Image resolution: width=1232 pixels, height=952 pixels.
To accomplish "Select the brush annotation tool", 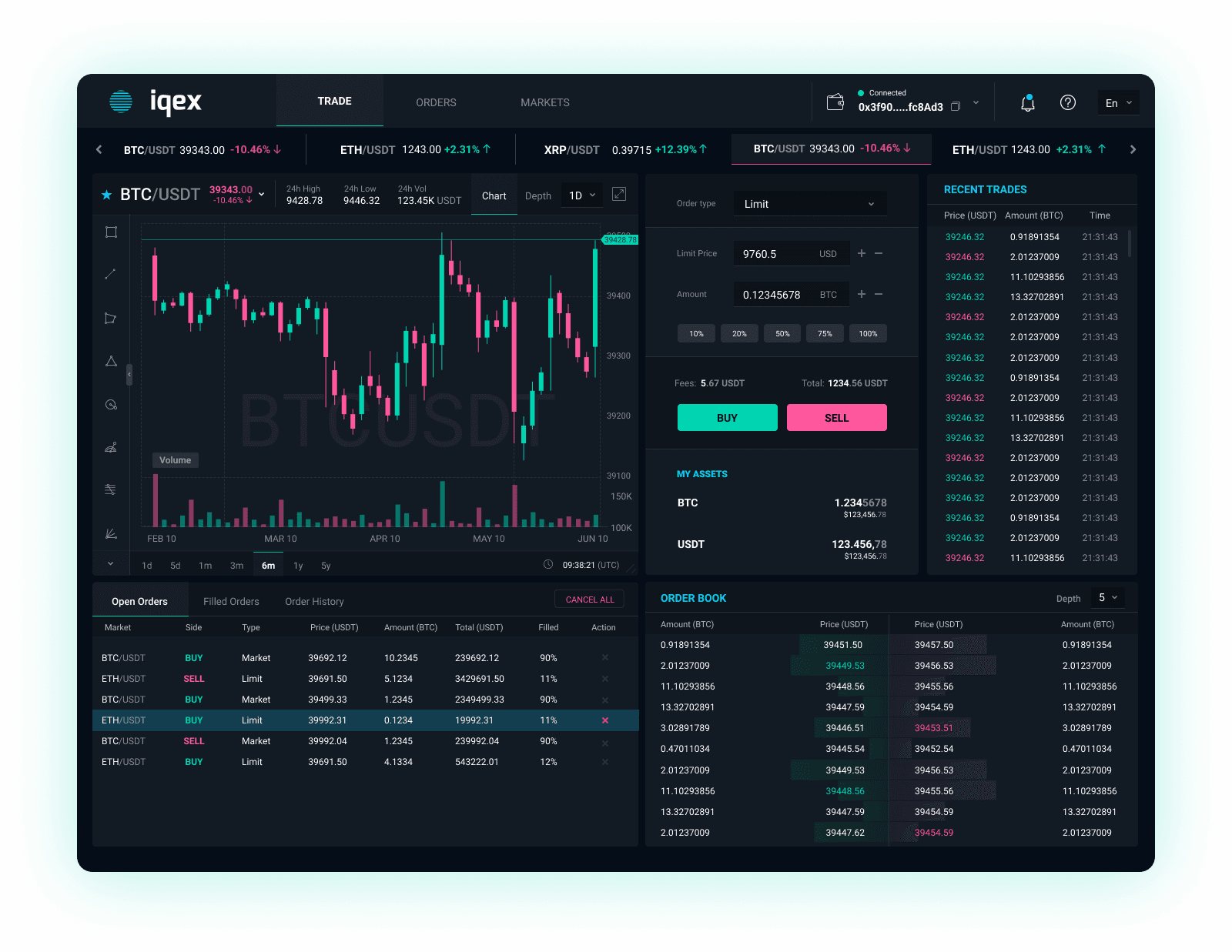I will click(111, 447).
